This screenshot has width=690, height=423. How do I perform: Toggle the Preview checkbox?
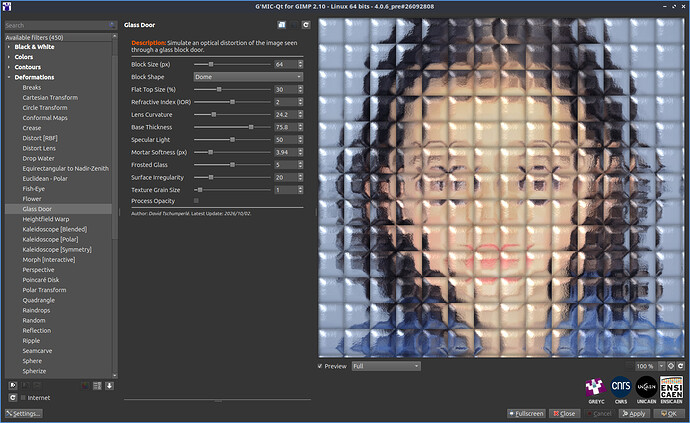coord(320,366)
